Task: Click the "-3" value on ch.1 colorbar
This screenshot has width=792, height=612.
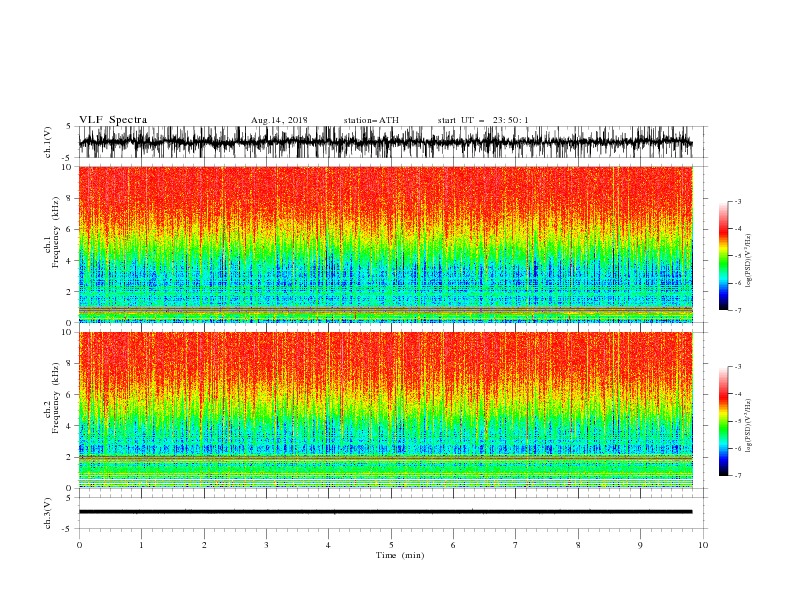Action: (738, 201)
